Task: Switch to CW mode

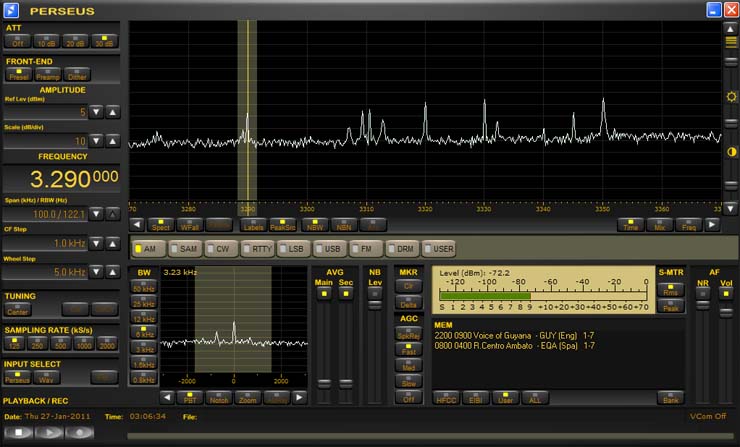Action: coord(221,249)
